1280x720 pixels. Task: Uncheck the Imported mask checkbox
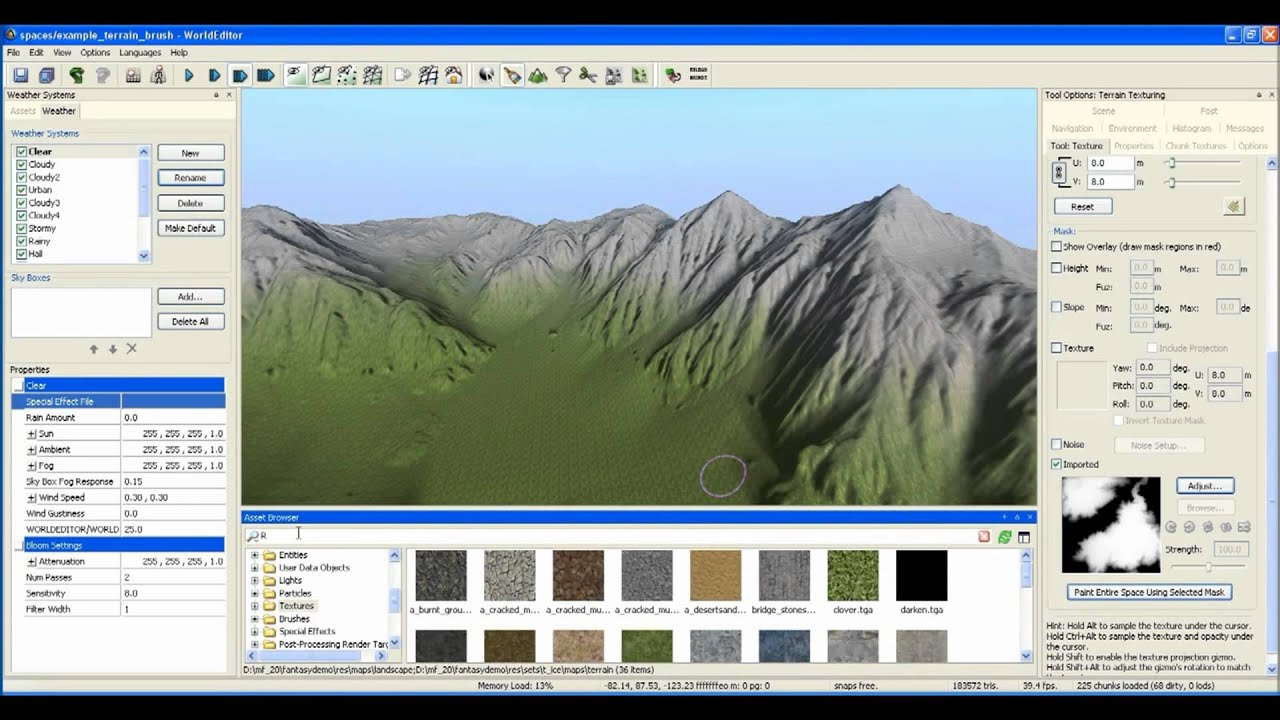1056,464
